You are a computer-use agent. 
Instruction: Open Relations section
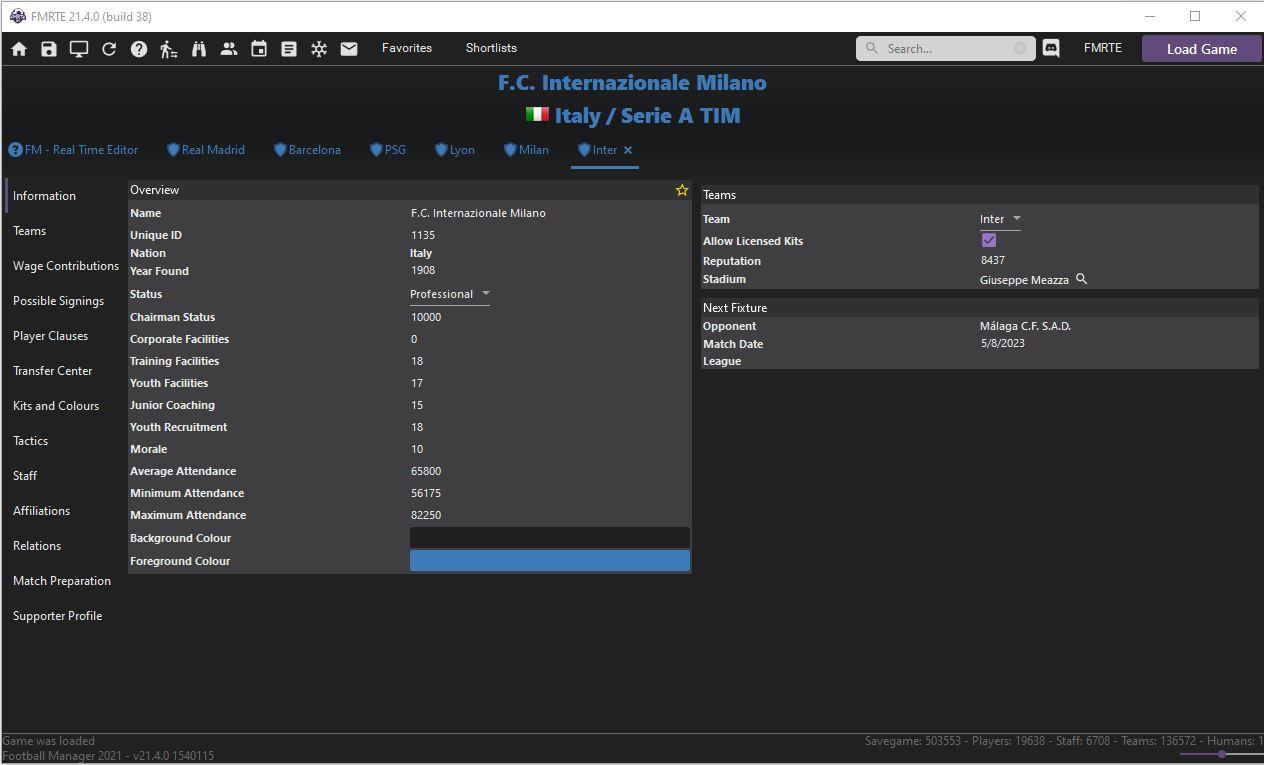click(37, 546)
